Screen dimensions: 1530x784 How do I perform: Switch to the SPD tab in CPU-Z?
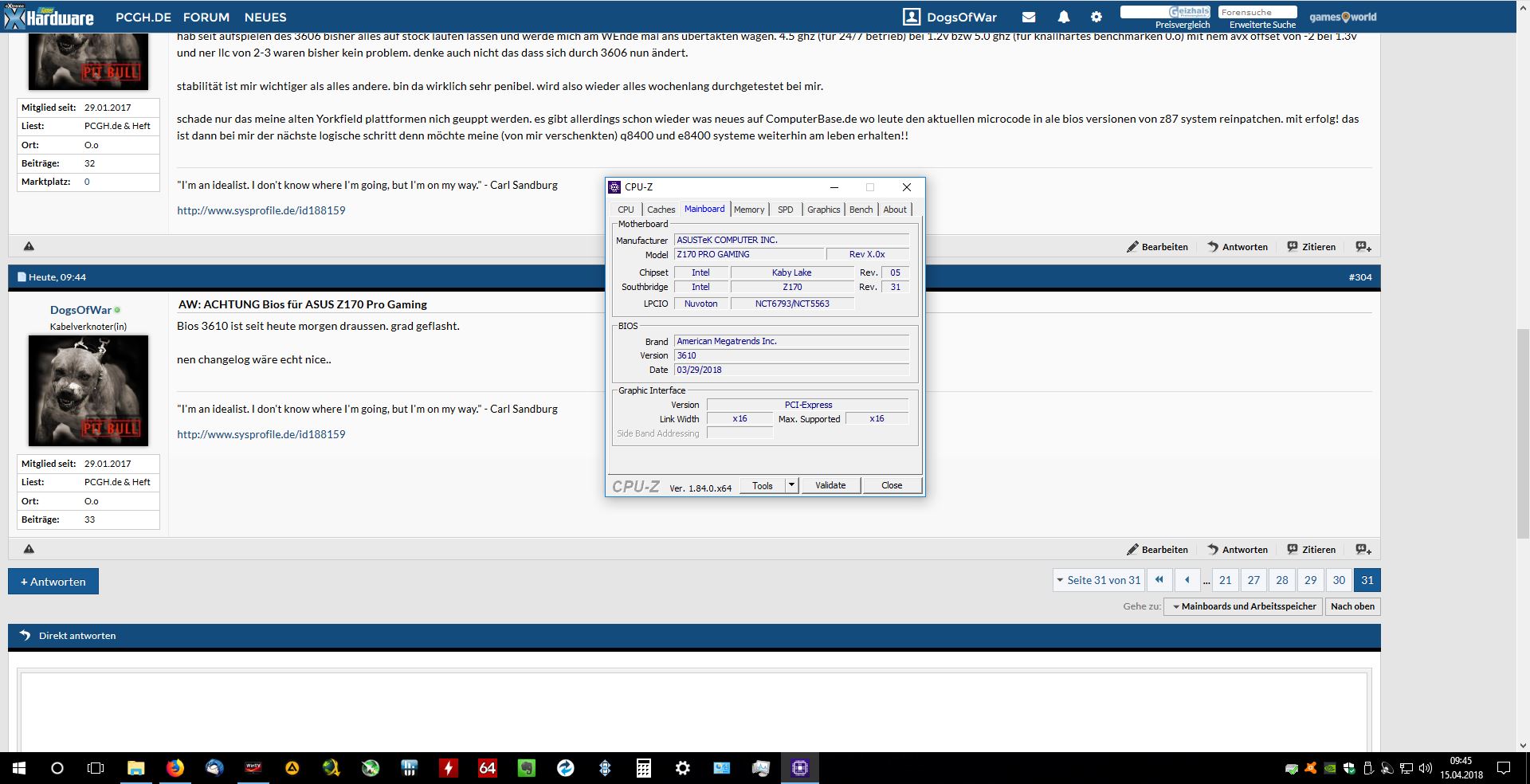[786, 210]
